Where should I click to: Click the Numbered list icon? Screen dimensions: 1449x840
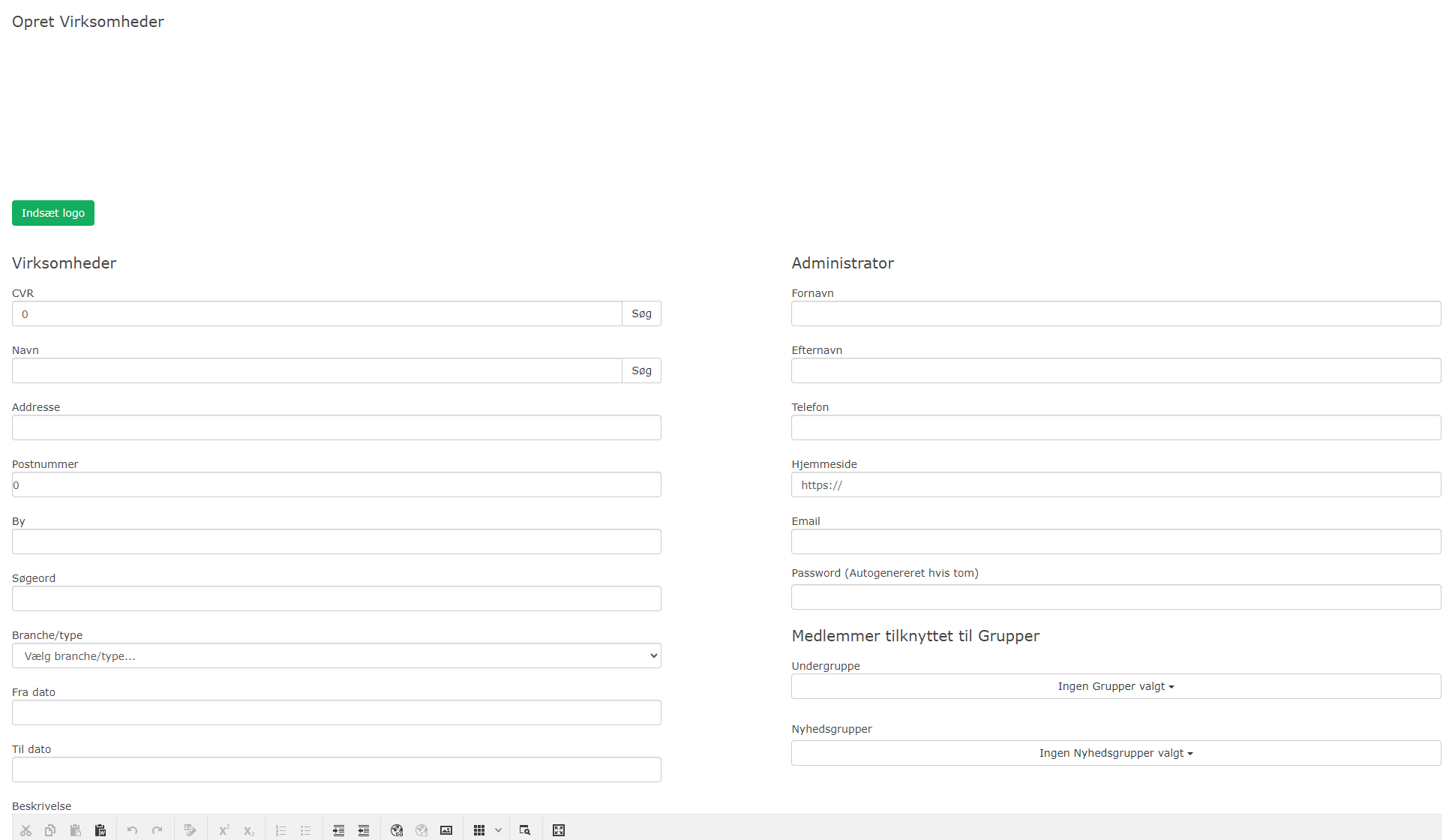(x=280, y=830)
